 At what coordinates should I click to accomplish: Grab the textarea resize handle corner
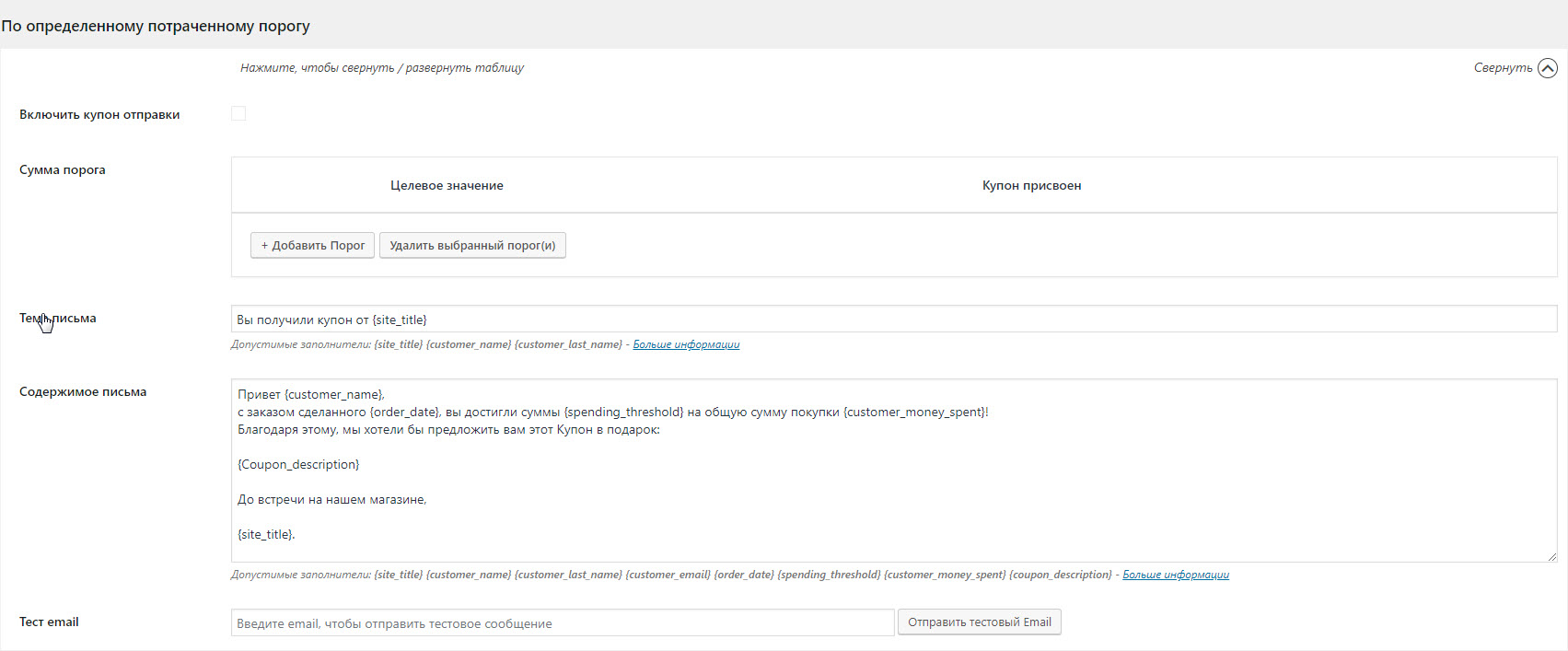(1551, 556)
